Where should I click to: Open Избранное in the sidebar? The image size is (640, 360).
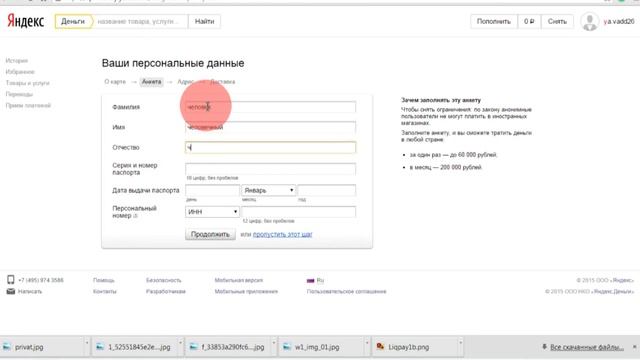coord(20,72)
